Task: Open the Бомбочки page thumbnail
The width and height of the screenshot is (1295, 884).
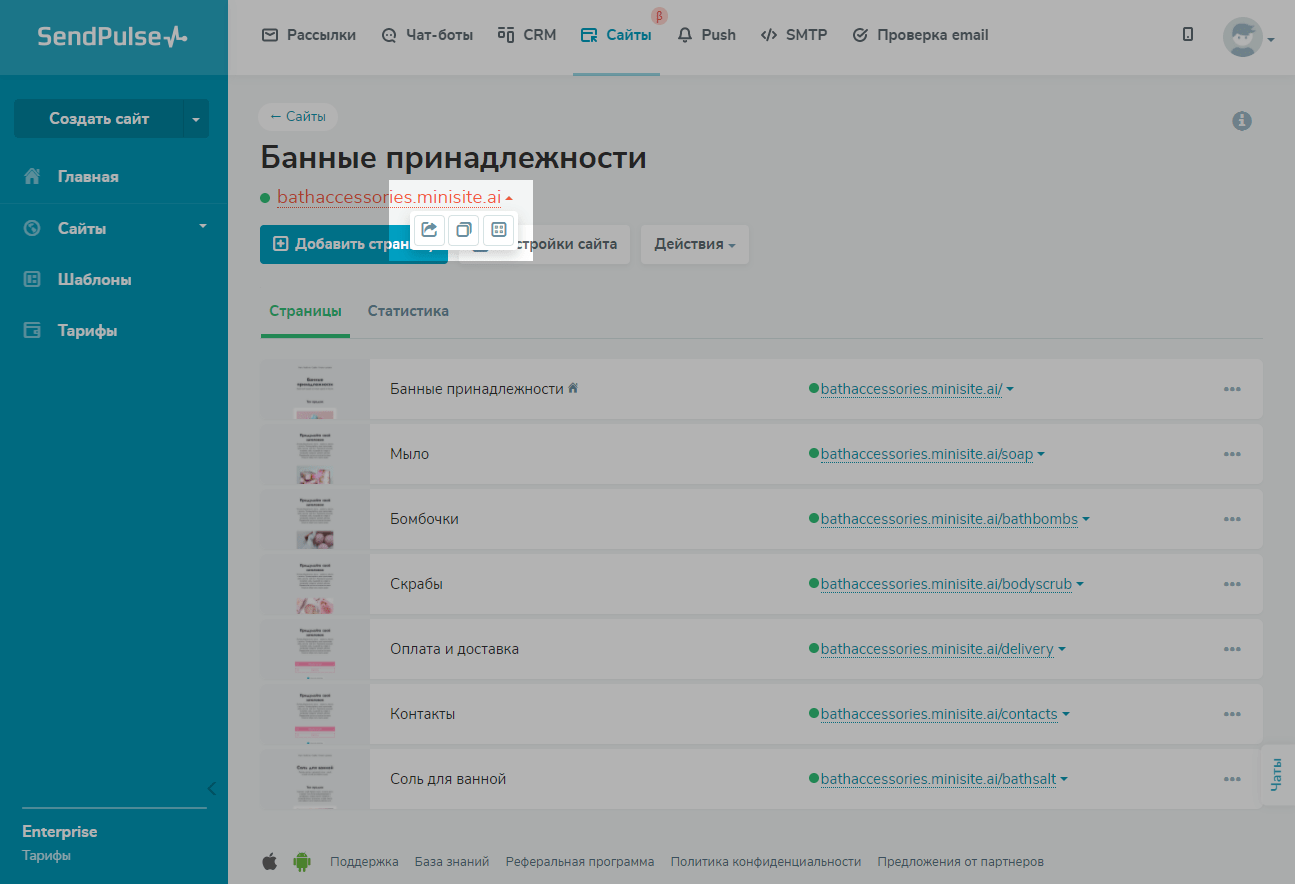Action: click(314, 519)
